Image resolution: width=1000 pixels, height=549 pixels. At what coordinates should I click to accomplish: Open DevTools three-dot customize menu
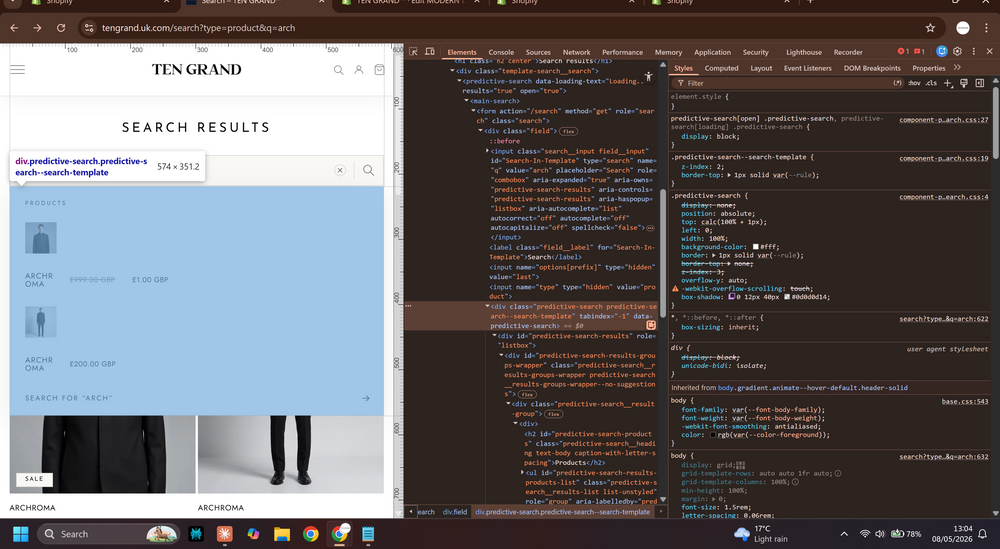[x=973, y=52]
